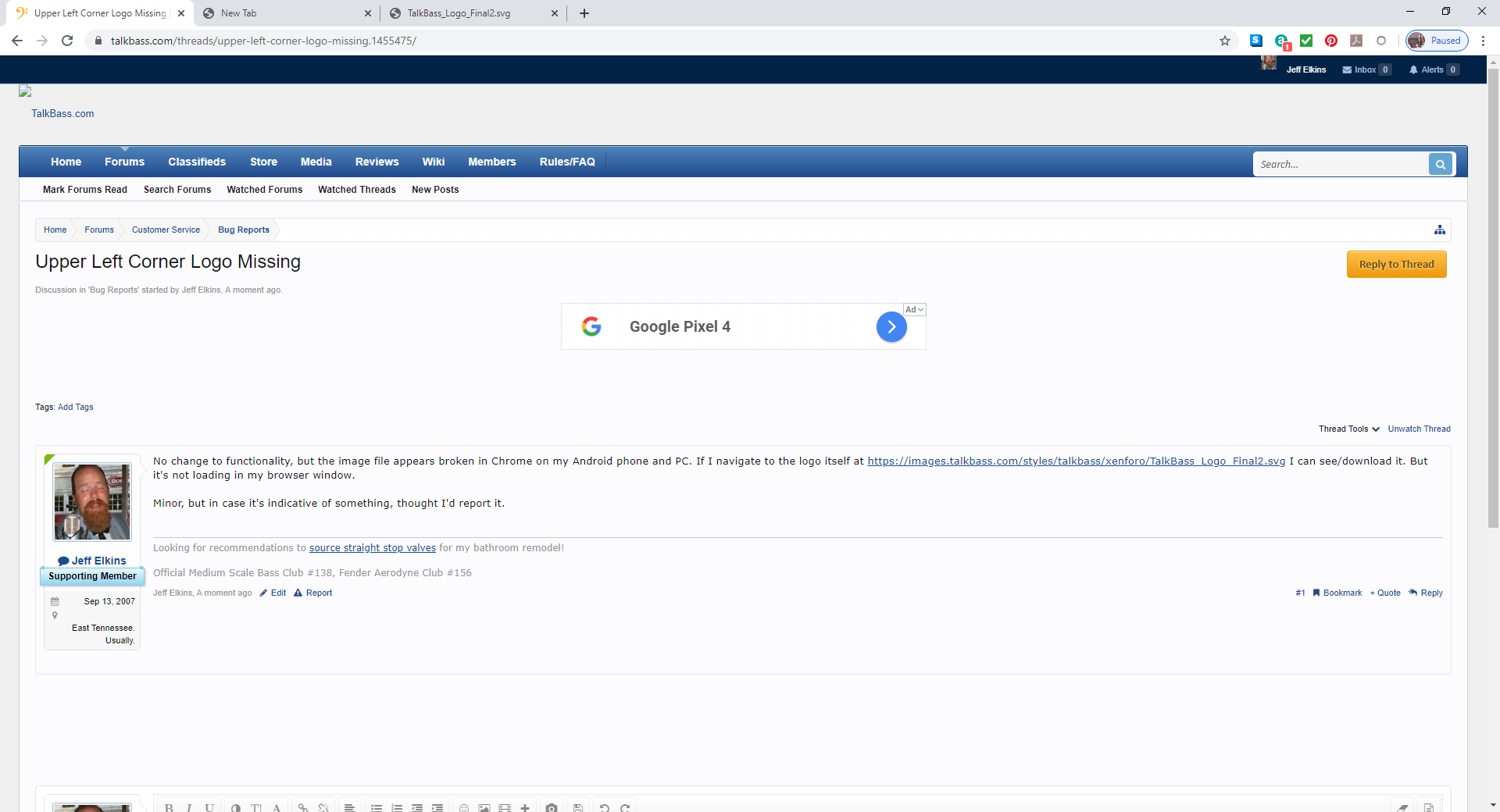Open smilies picker in editor
Screen dimensions: 1500x812
464,807
